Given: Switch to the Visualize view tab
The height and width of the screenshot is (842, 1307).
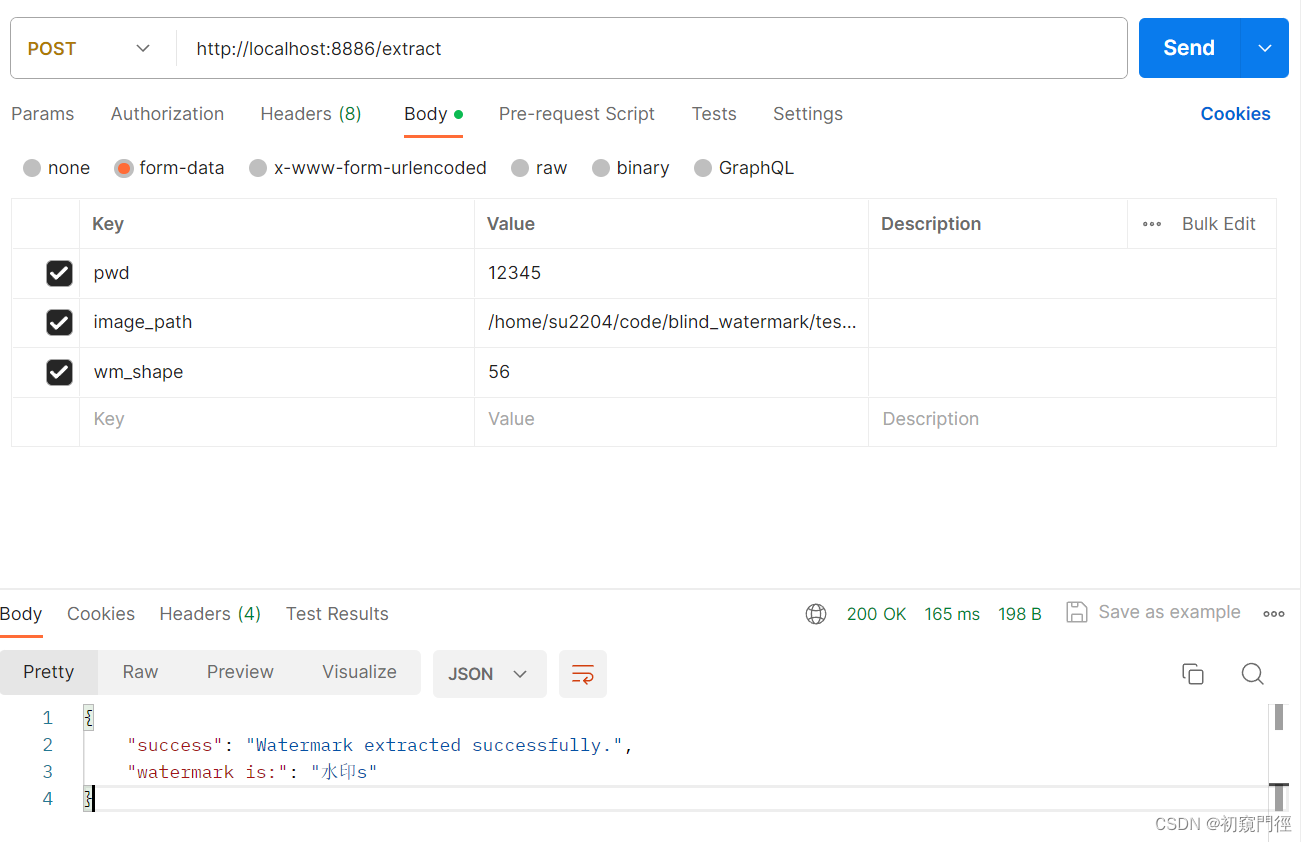Looking at the screenshot, I should coord(359,672).
